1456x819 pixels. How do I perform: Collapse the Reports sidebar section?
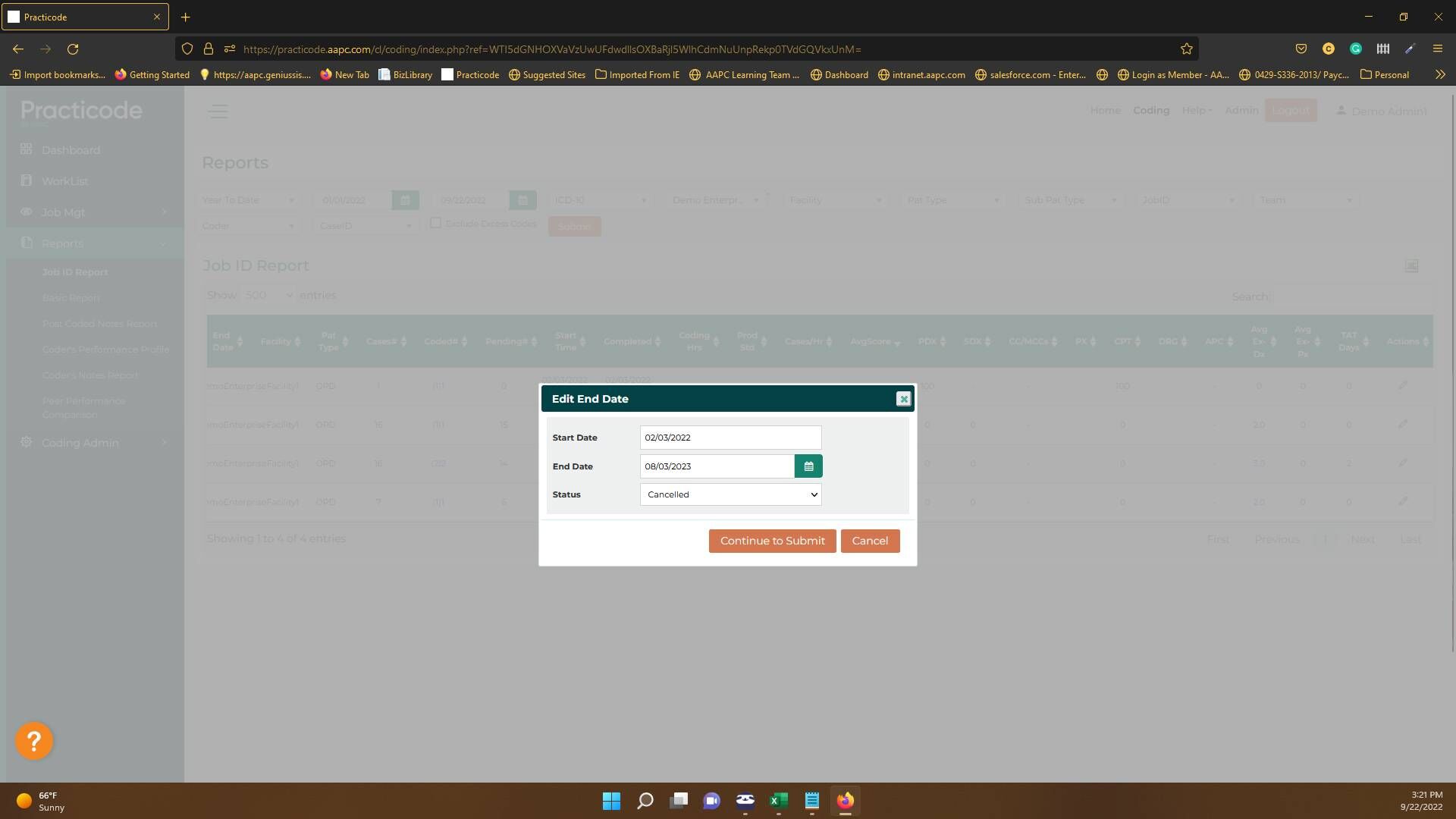[95, 243]
